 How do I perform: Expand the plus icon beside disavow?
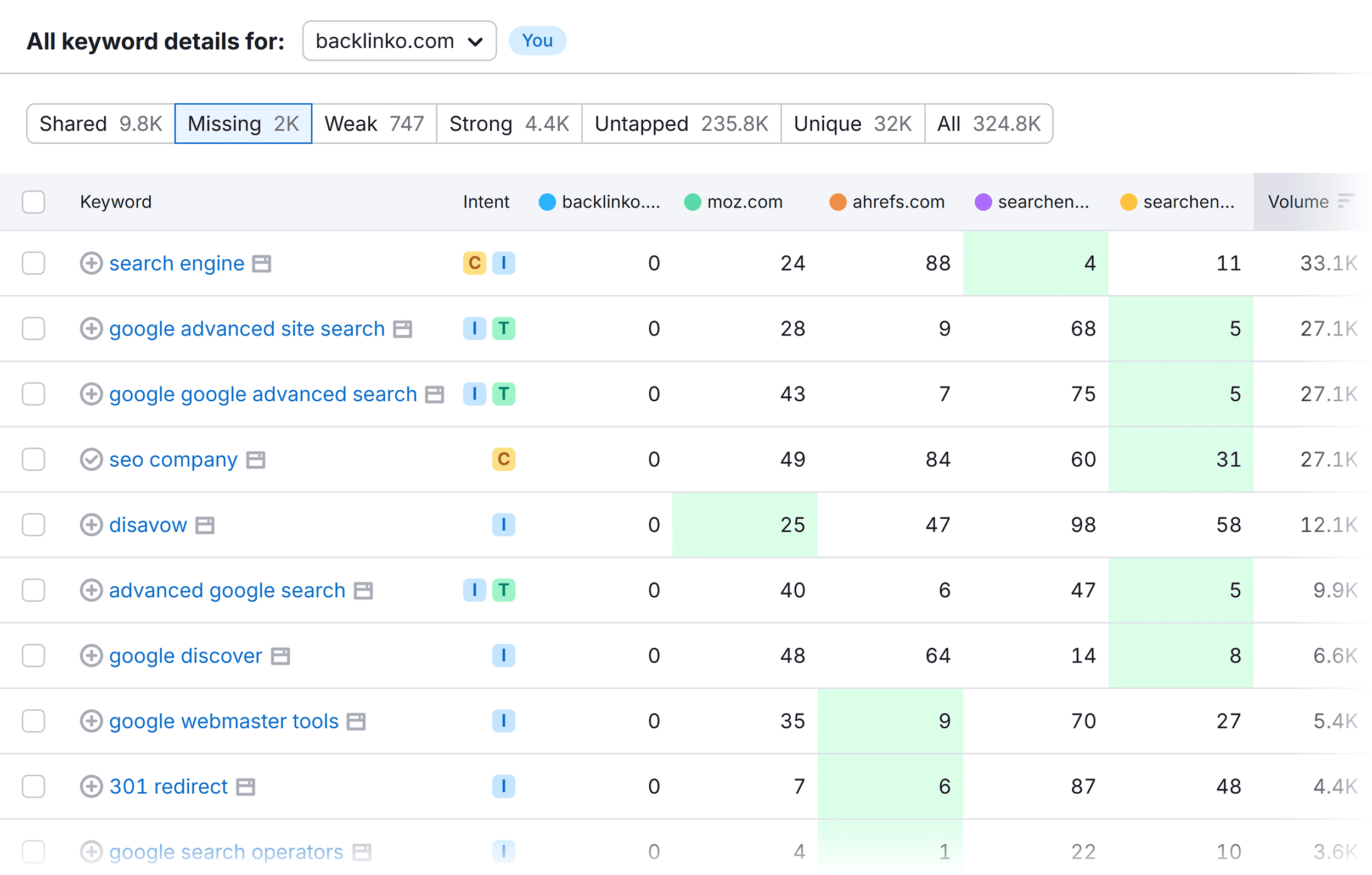click(x=91, y=524)
